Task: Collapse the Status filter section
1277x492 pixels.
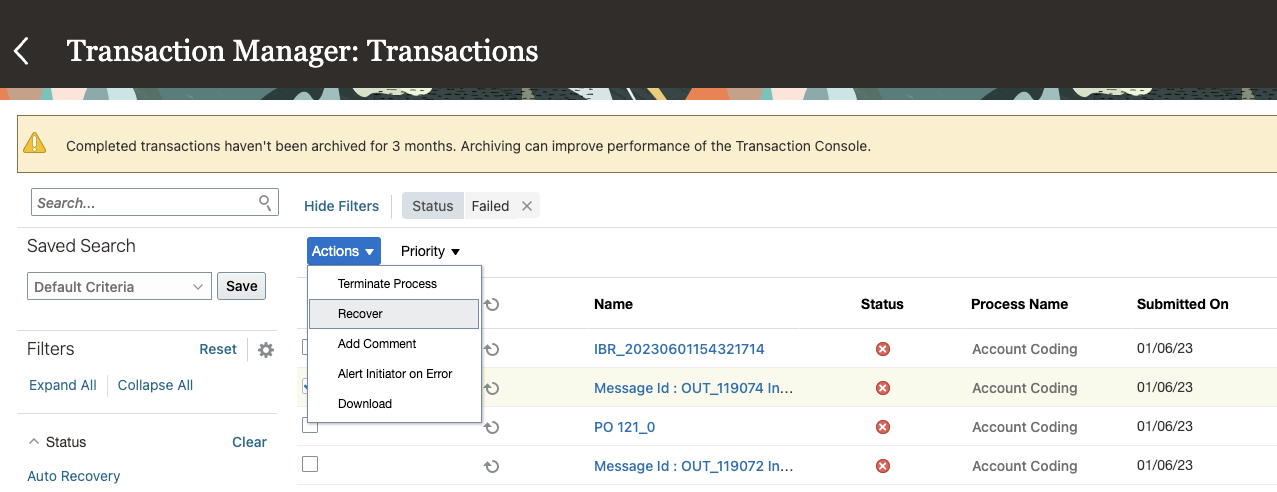Action: (x=34, y=442)
